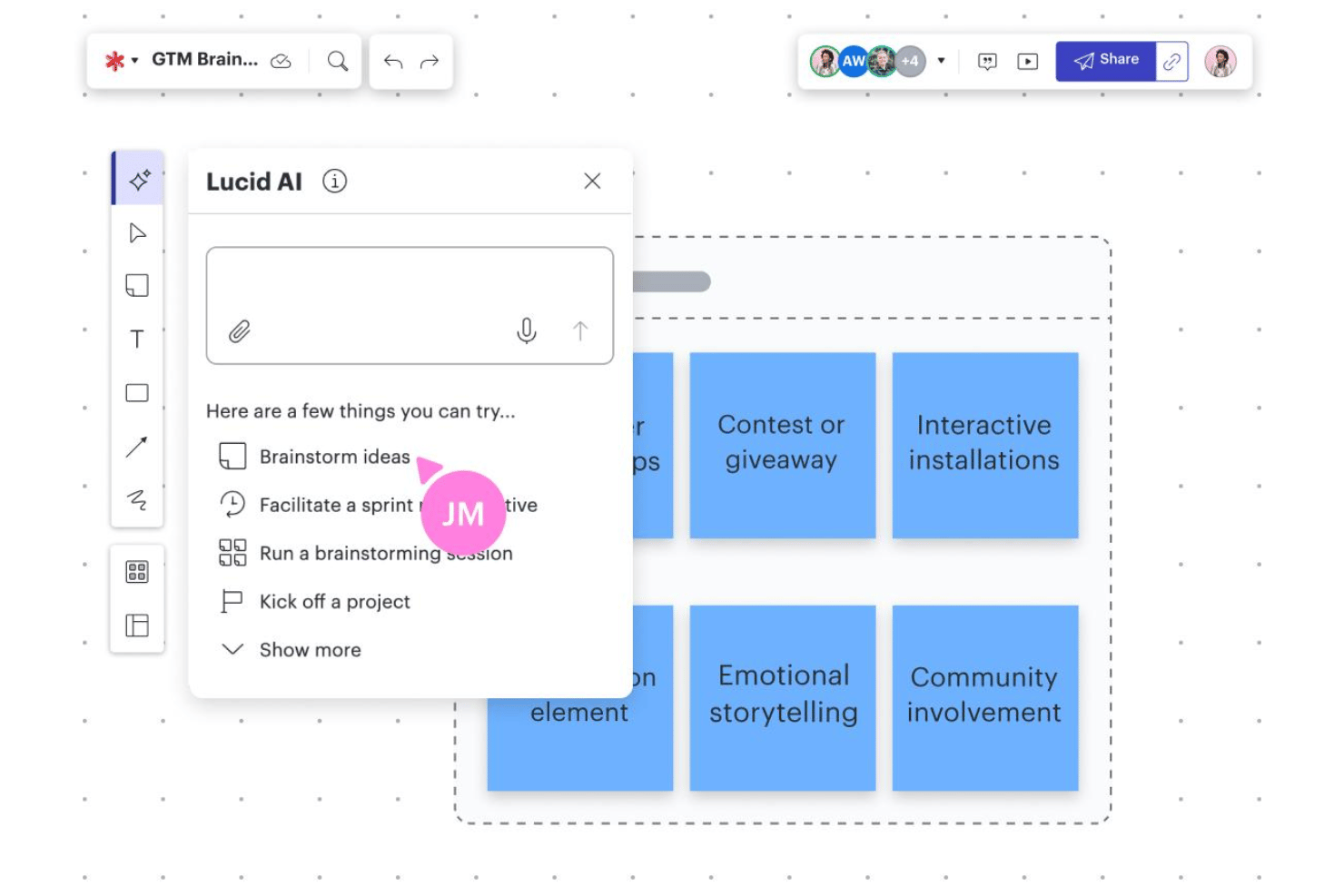Pick the rectangle shape tool
Viewport: 1344px width, 896px height.
[137, 393]
